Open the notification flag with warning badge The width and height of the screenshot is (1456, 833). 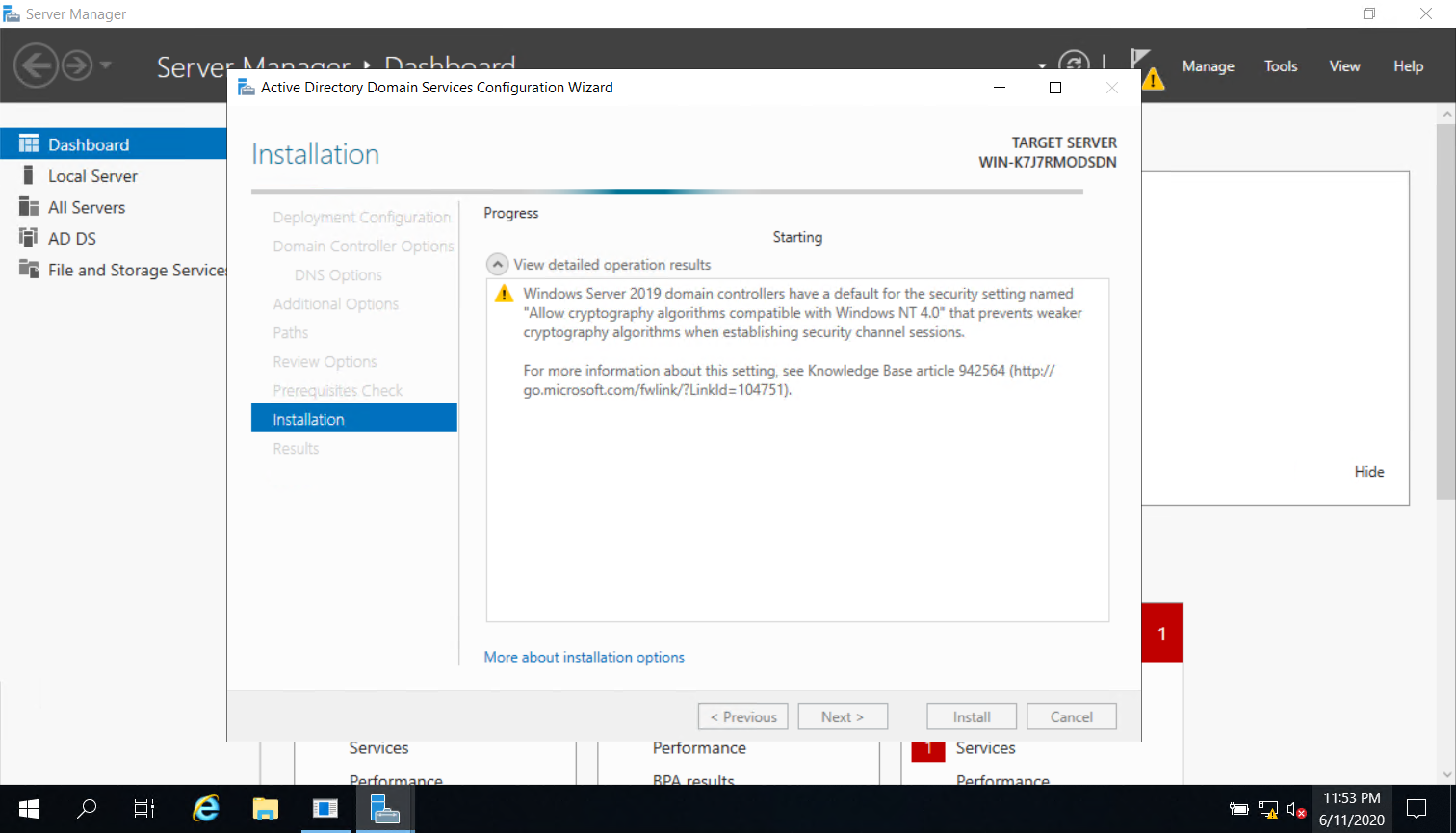1146,65
